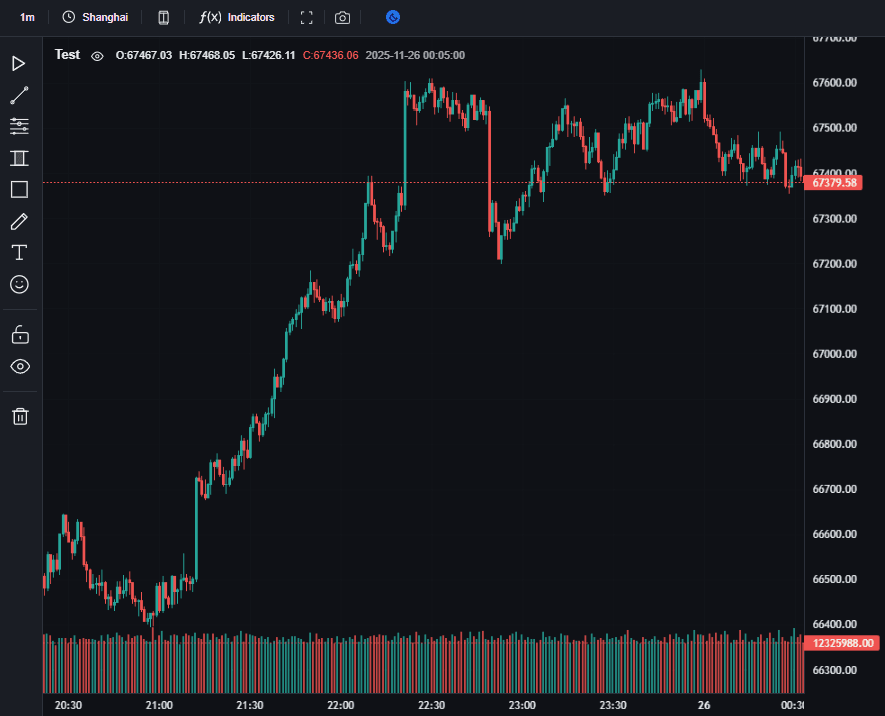Hide the Test series using eye icon
The height and width of the screenshot is (716, 885).
click(x=97, y=56)
